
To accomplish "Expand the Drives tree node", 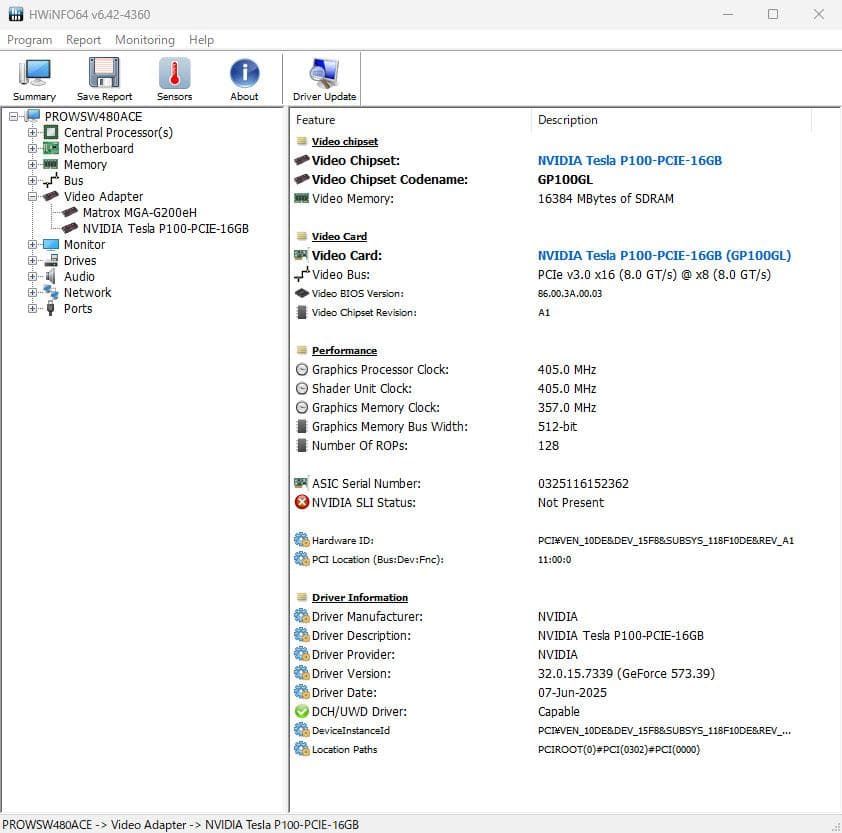I will click(33, 260).
